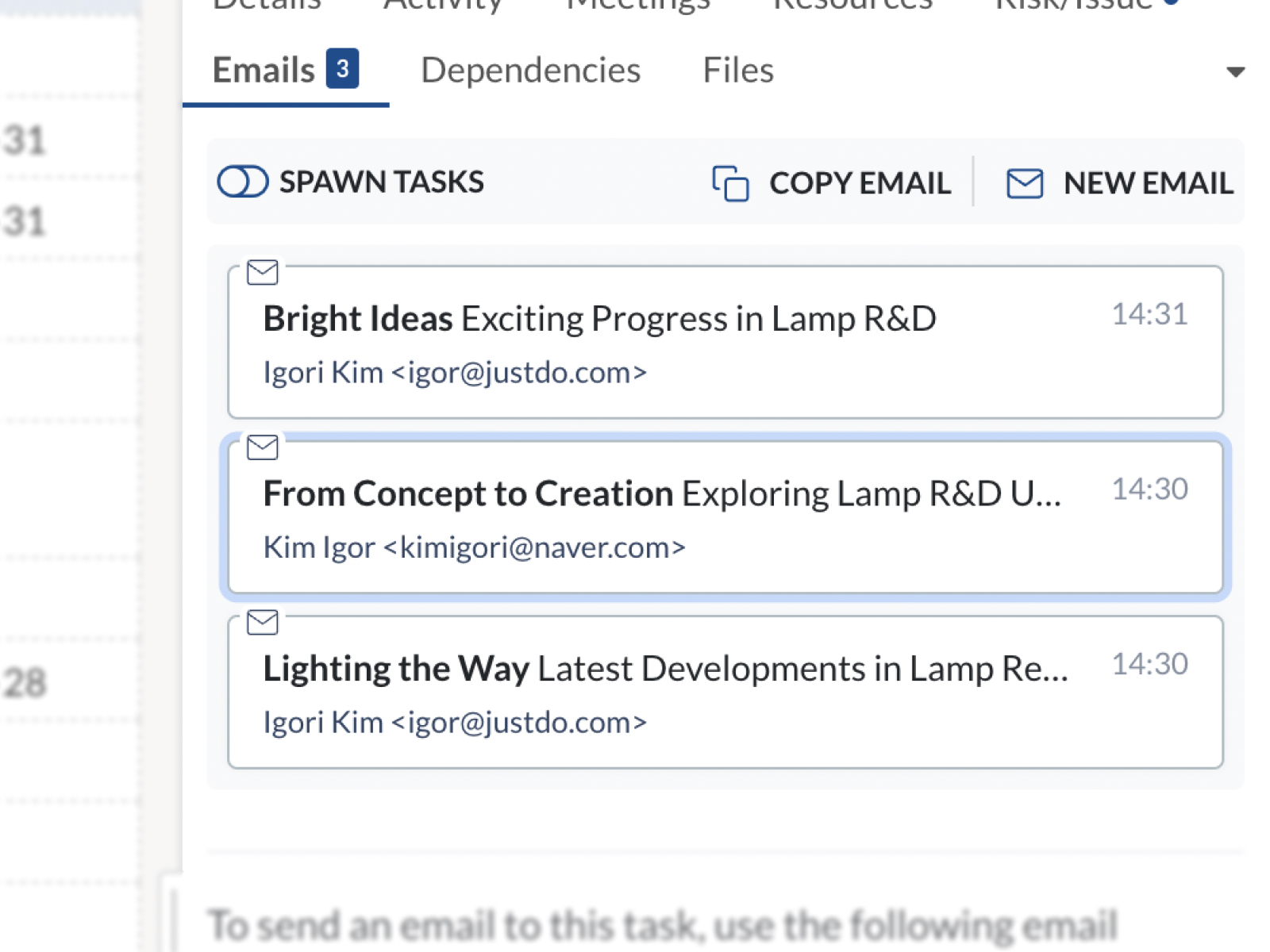Switch to the Dependencies tab

(x=530, y=71)
